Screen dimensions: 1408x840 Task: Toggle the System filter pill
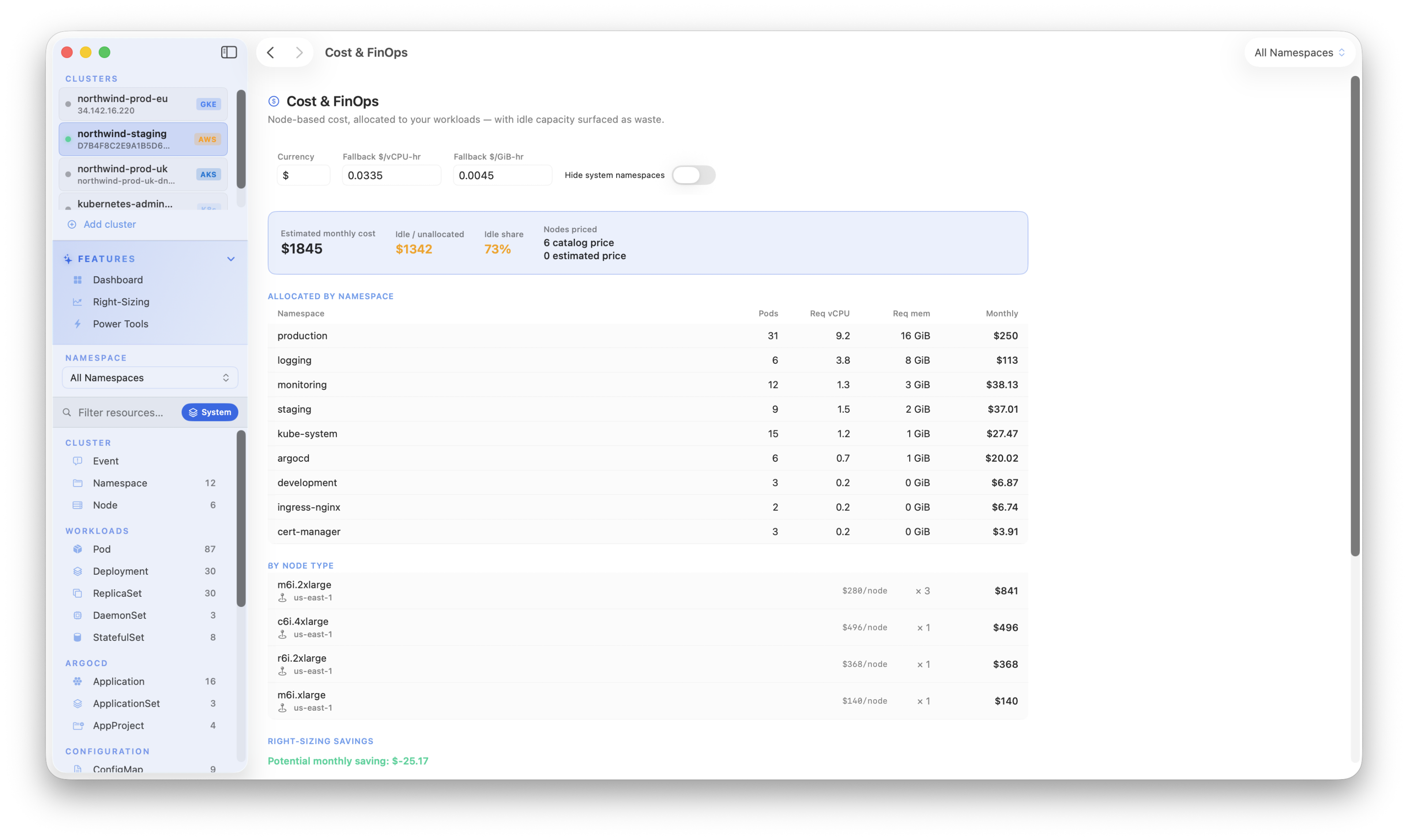click(x=209, y=412)
